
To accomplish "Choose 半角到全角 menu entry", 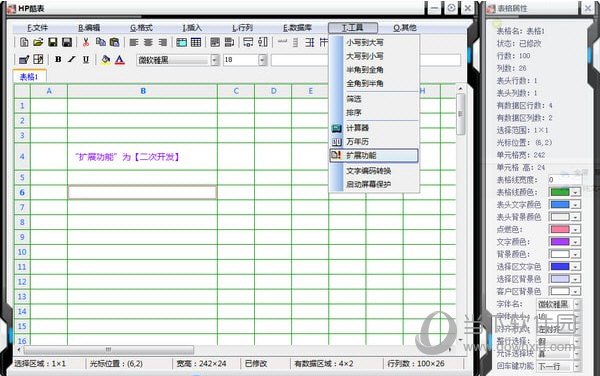I will click(x=365, y=70).
